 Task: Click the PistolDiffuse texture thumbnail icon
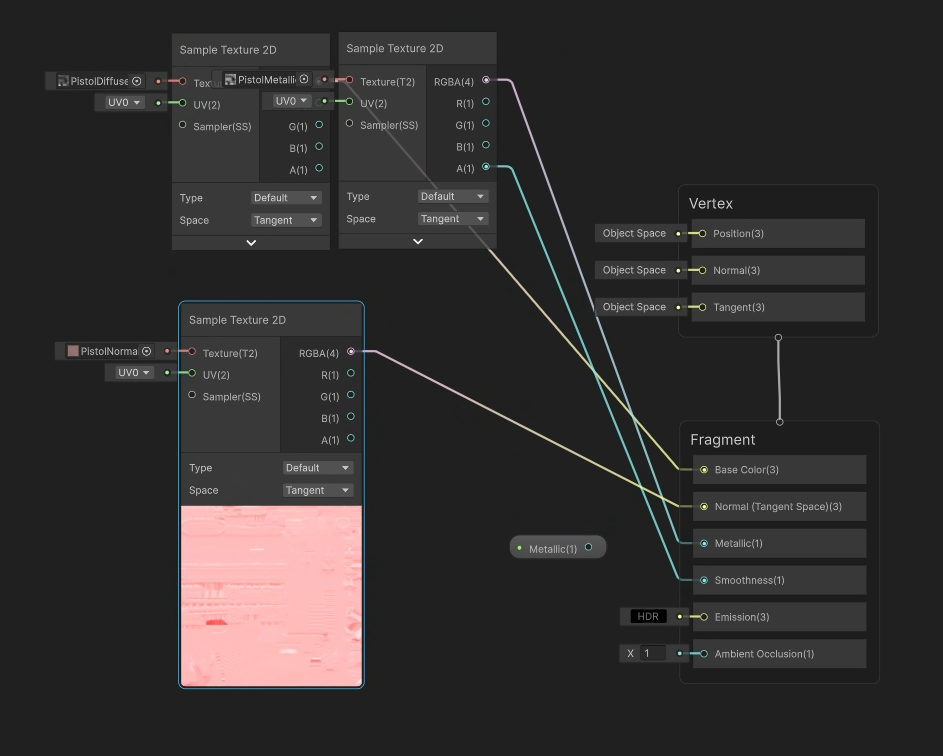(63, 81)
